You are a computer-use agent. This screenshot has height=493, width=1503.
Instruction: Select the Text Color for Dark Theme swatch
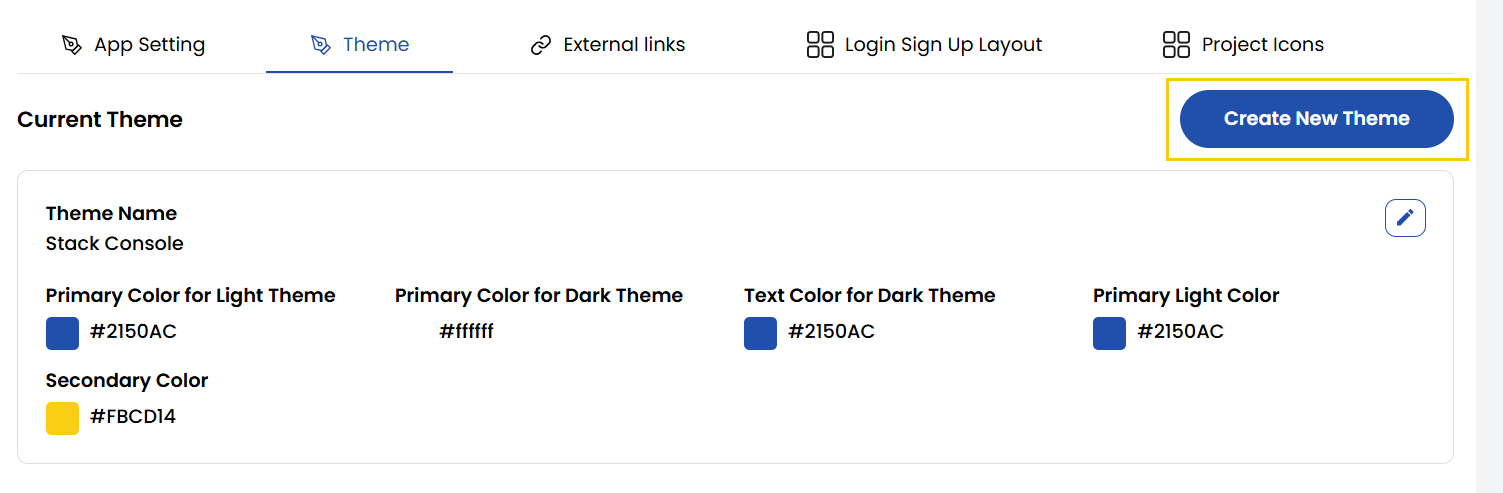pos(760,333)
